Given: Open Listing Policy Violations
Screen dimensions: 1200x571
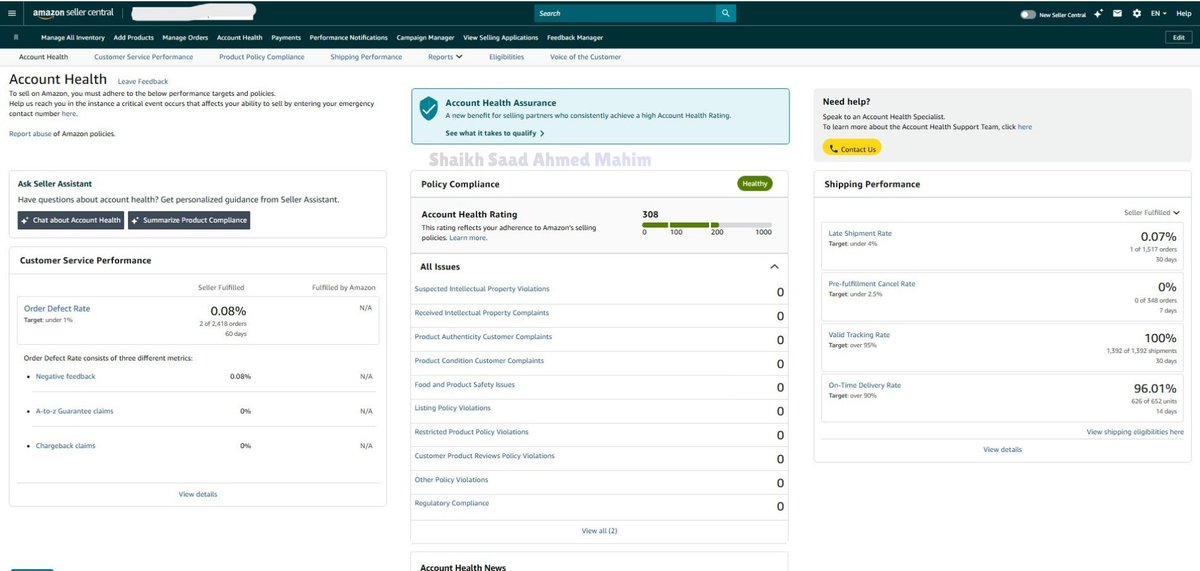Looking at the screenshot, I should click(x=453, y=408).
